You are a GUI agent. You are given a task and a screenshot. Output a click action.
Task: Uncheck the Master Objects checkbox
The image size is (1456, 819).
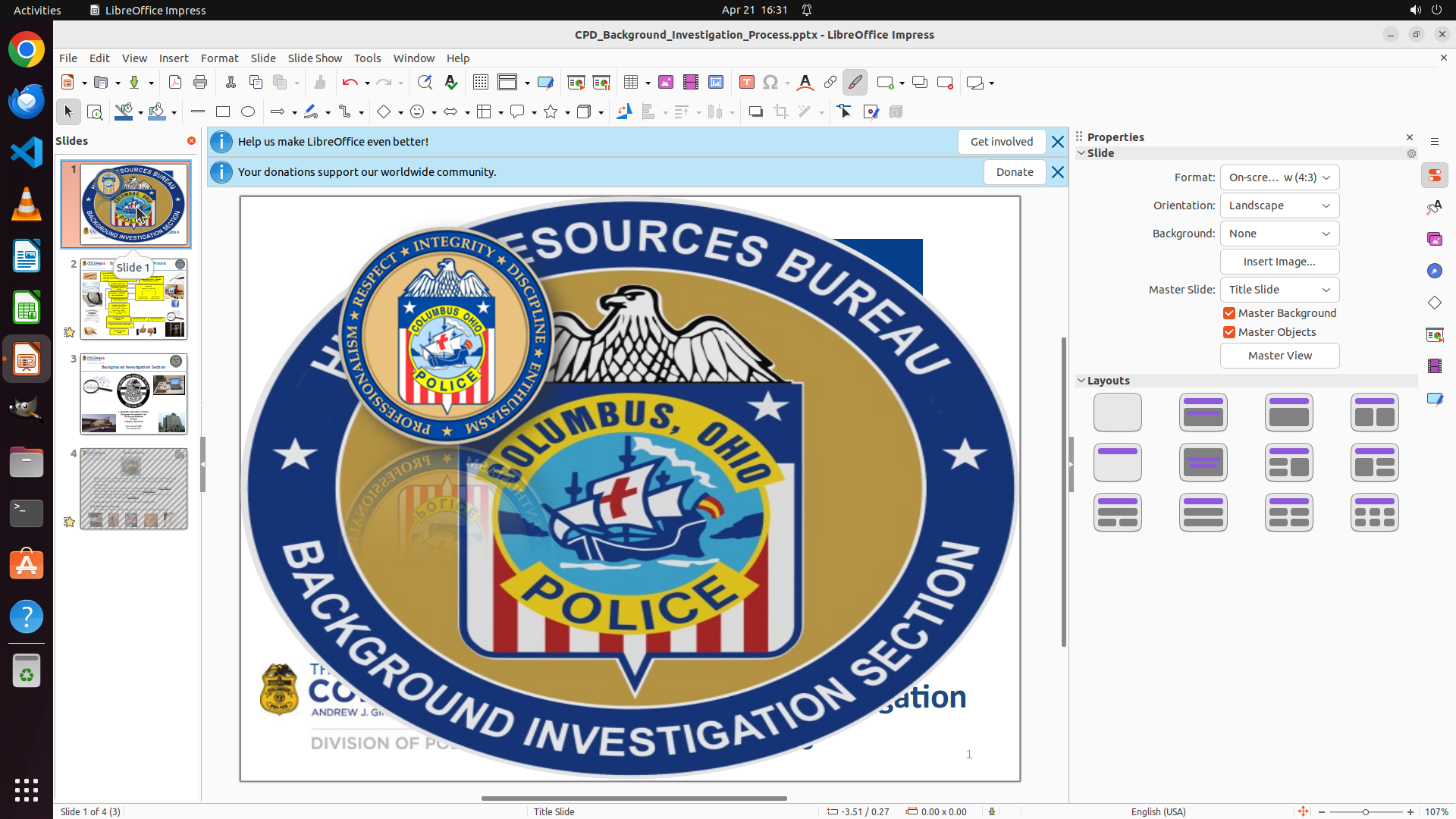pyautogui.click(x=1229, y=332)
